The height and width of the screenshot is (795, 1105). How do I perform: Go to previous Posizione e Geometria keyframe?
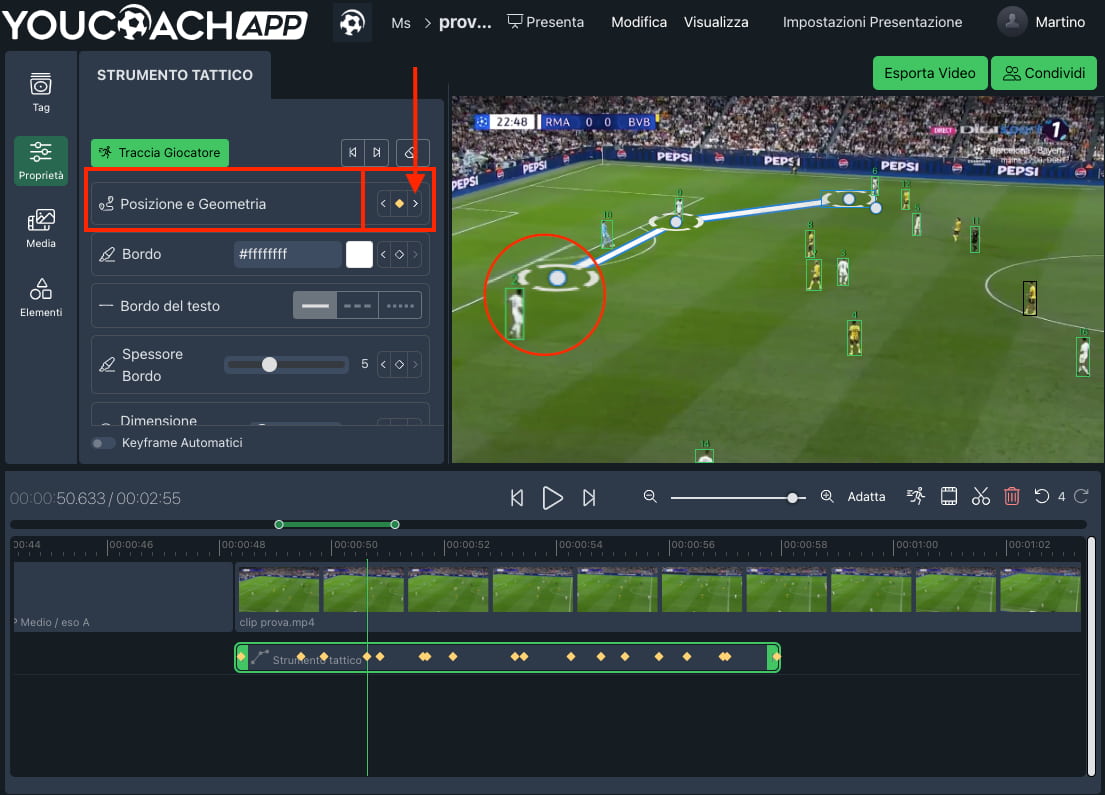(x=383, y=202)
